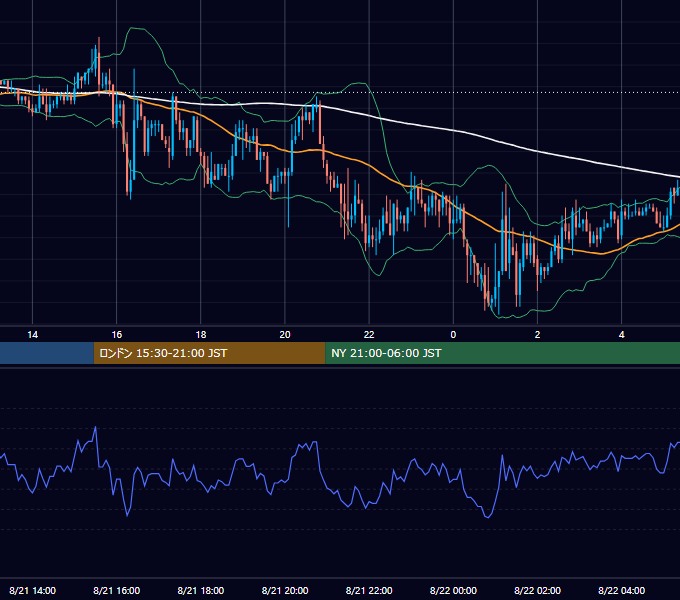The width and height of the screenshot is (680, 600).
Task: Click the 8/21 18:00 label on the oscillator axis
Action: coord(201,591)
